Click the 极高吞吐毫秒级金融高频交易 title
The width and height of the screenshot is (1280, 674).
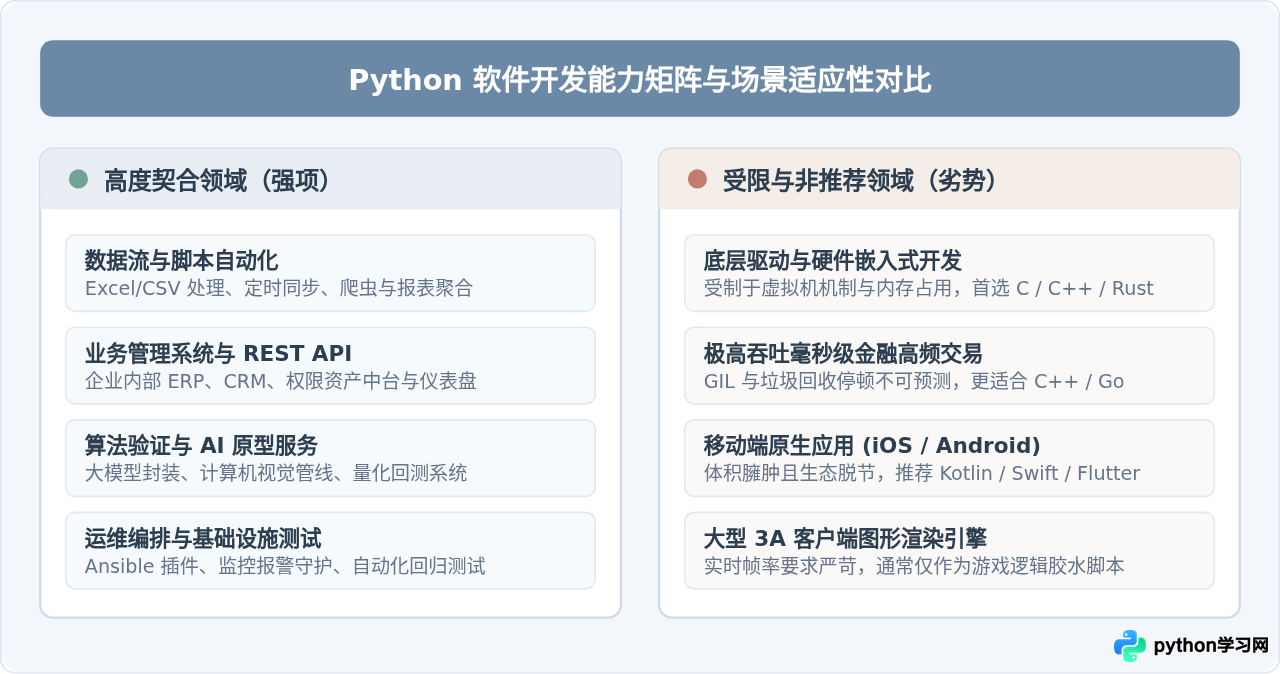[843, 353]
